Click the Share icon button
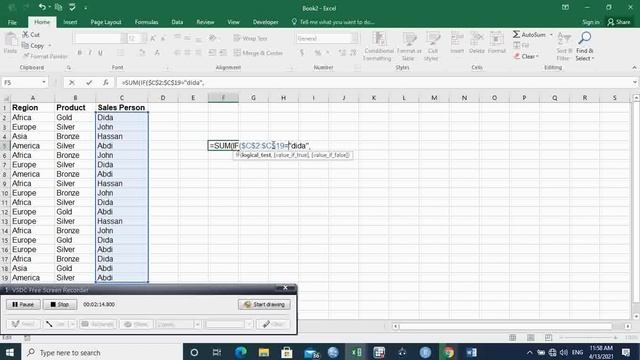This screenshot has height=360, width=640. (618, 22)
